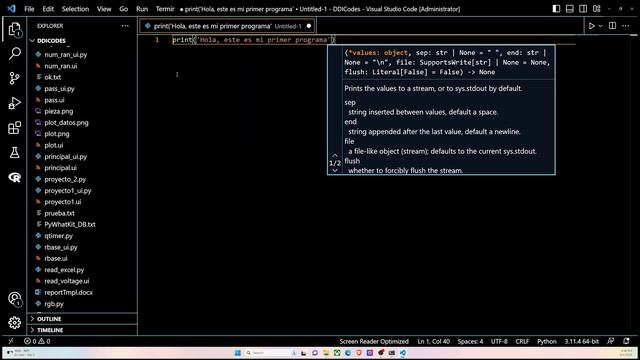The image size is (640, 360).
Task: Click Ln 1, Col 40 cursor position indicator
Action: (433, 341)
